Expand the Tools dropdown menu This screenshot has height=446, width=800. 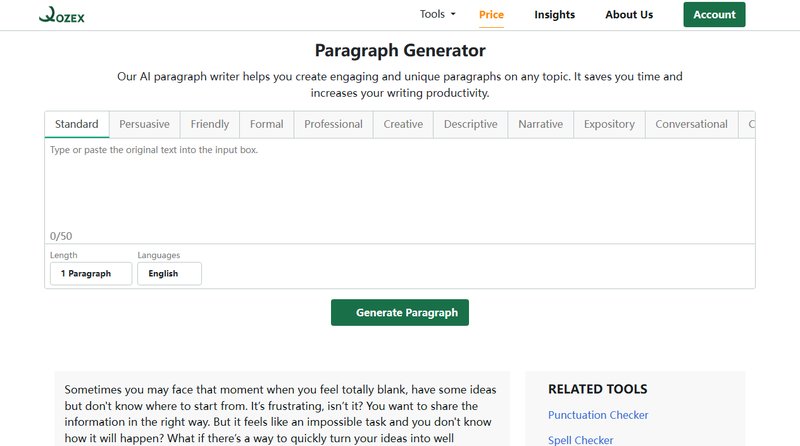[x=437, y=15]
